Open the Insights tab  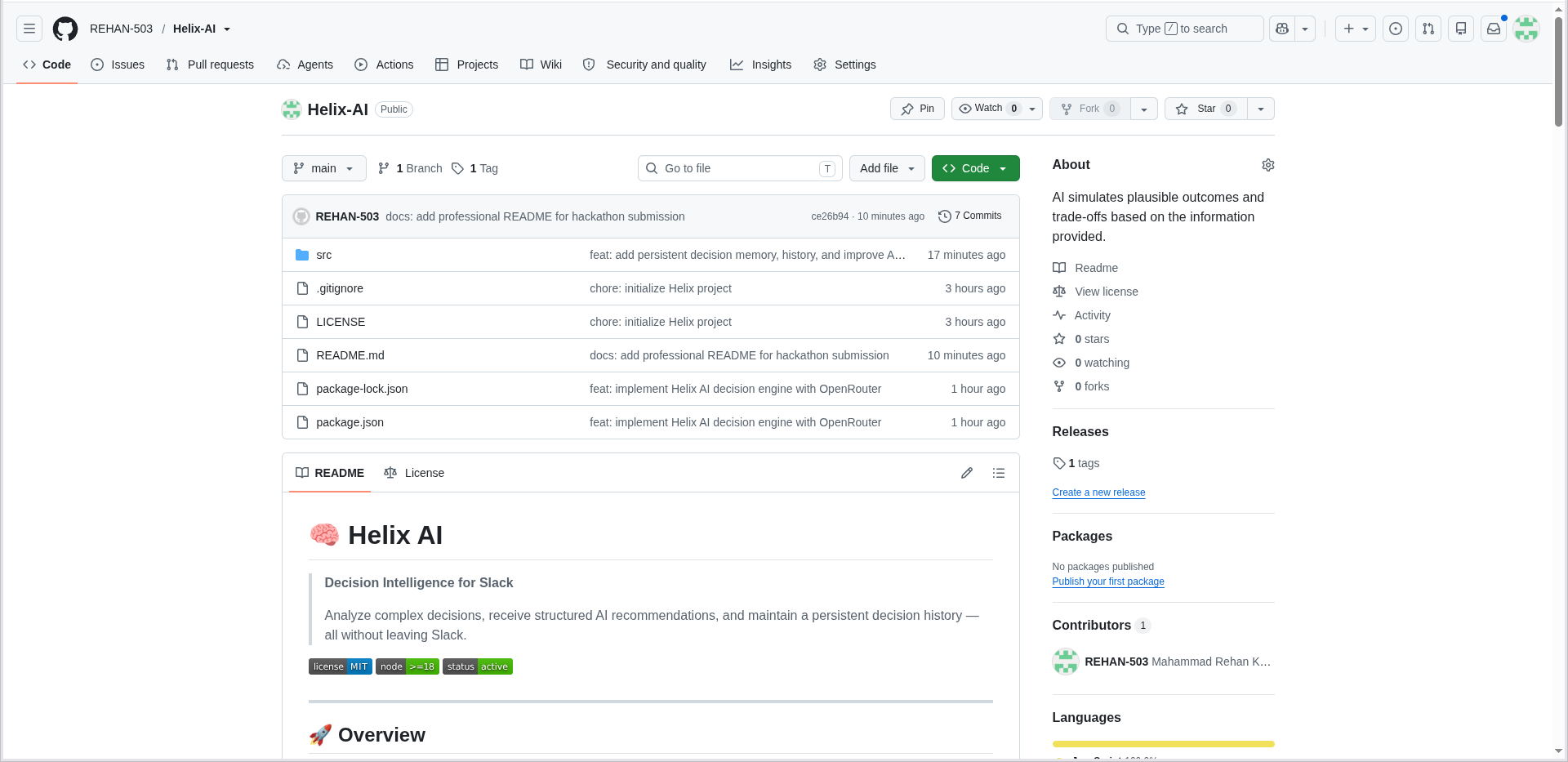(760, 65)
